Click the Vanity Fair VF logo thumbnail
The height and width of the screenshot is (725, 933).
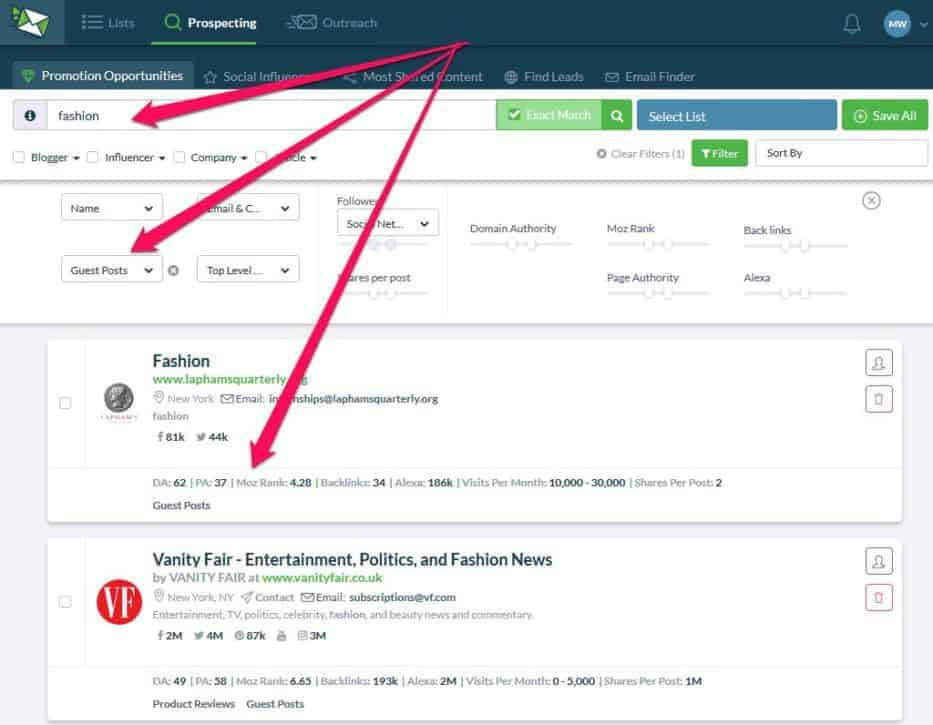(119, 602)
